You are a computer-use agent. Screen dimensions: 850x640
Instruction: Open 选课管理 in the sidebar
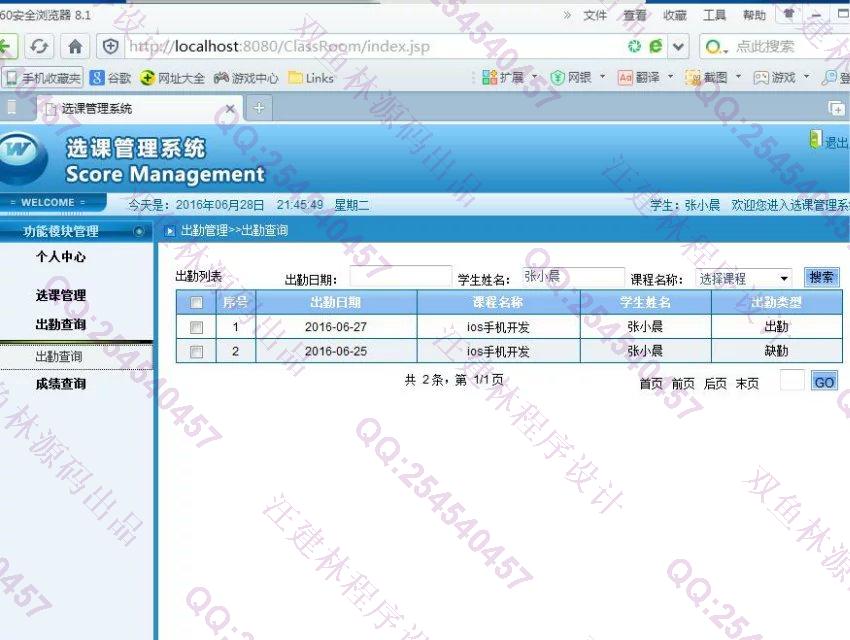61,295
